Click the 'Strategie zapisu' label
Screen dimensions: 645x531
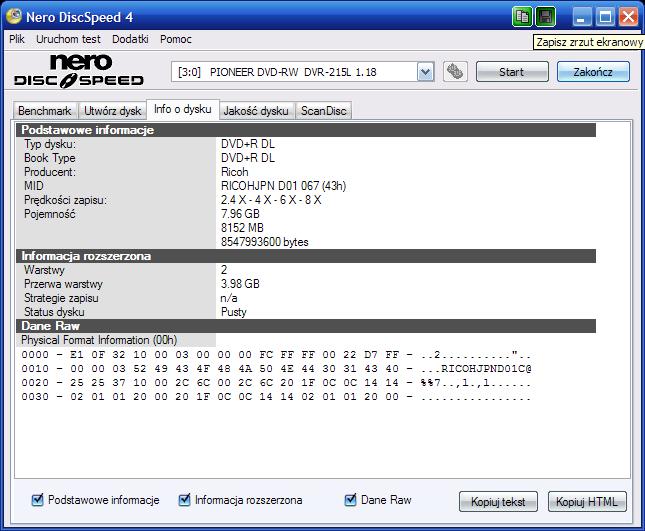click(x=61, y=298)
